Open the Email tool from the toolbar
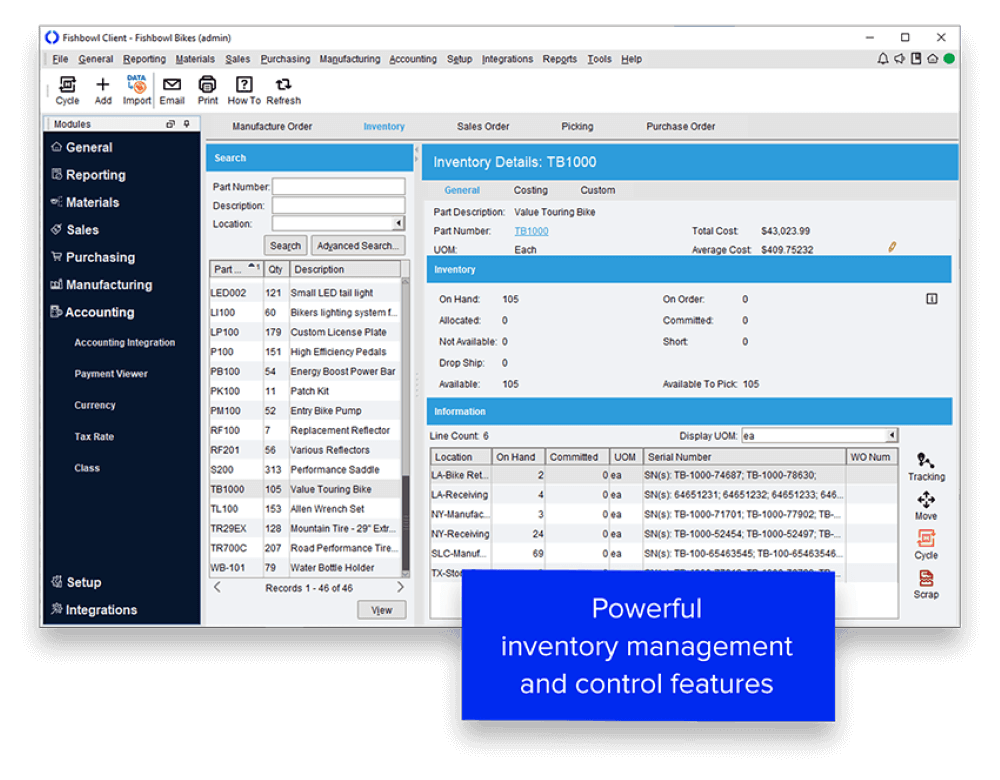This screenshot has width=1000, height=780. [171, 90]
